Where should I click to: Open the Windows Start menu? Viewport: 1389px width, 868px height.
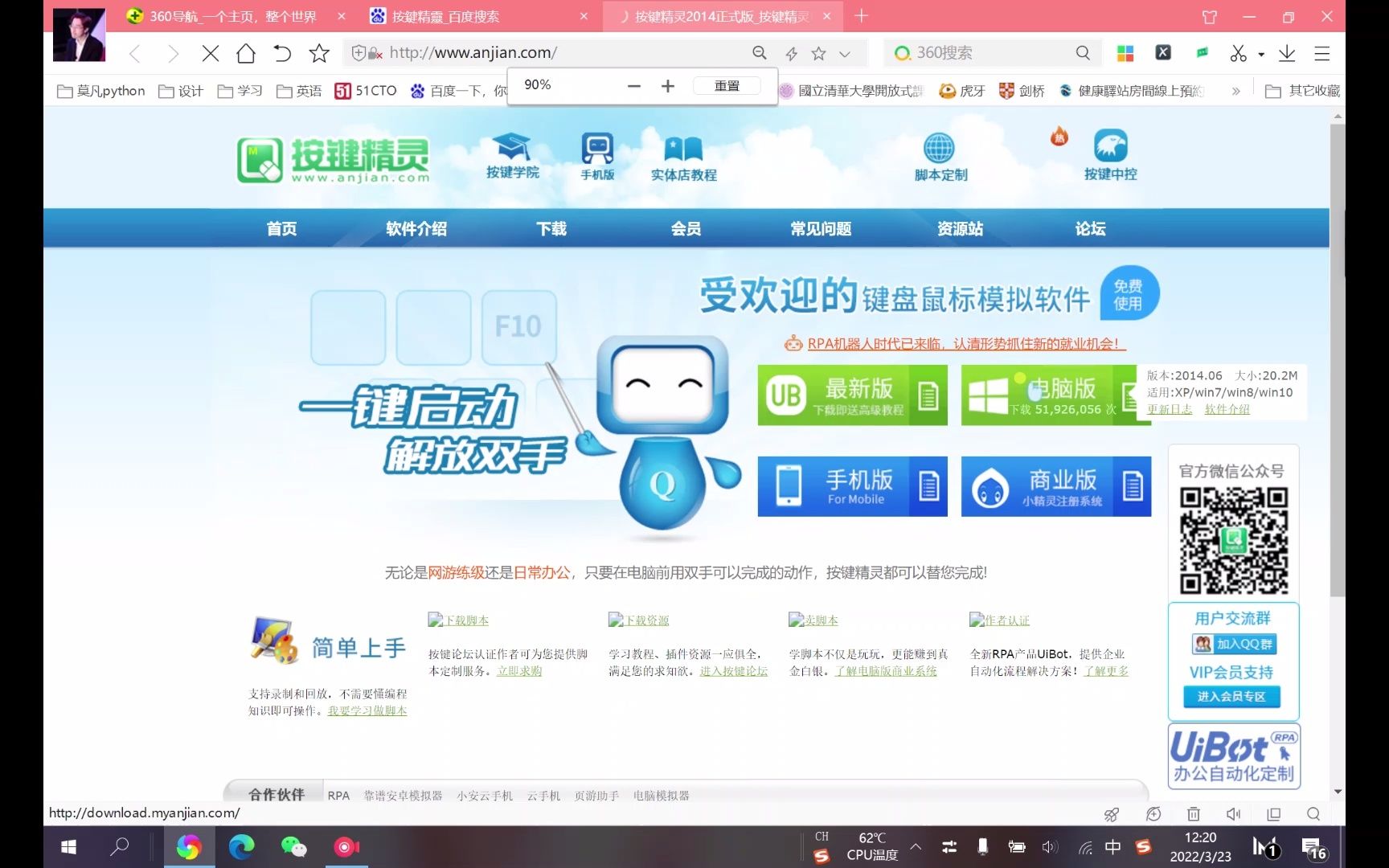(x=69, y=847)
